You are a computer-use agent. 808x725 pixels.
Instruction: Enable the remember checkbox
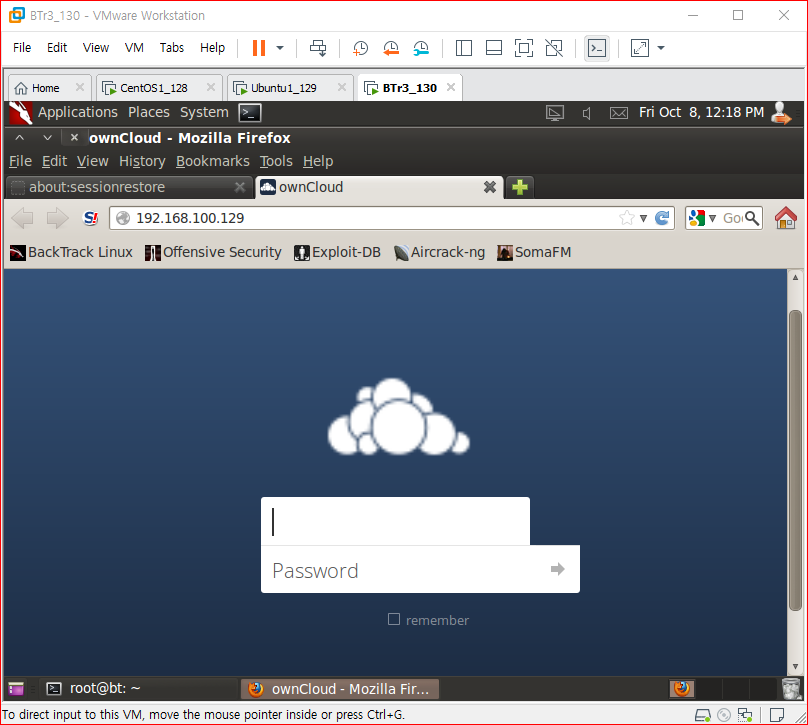[394, 619]
